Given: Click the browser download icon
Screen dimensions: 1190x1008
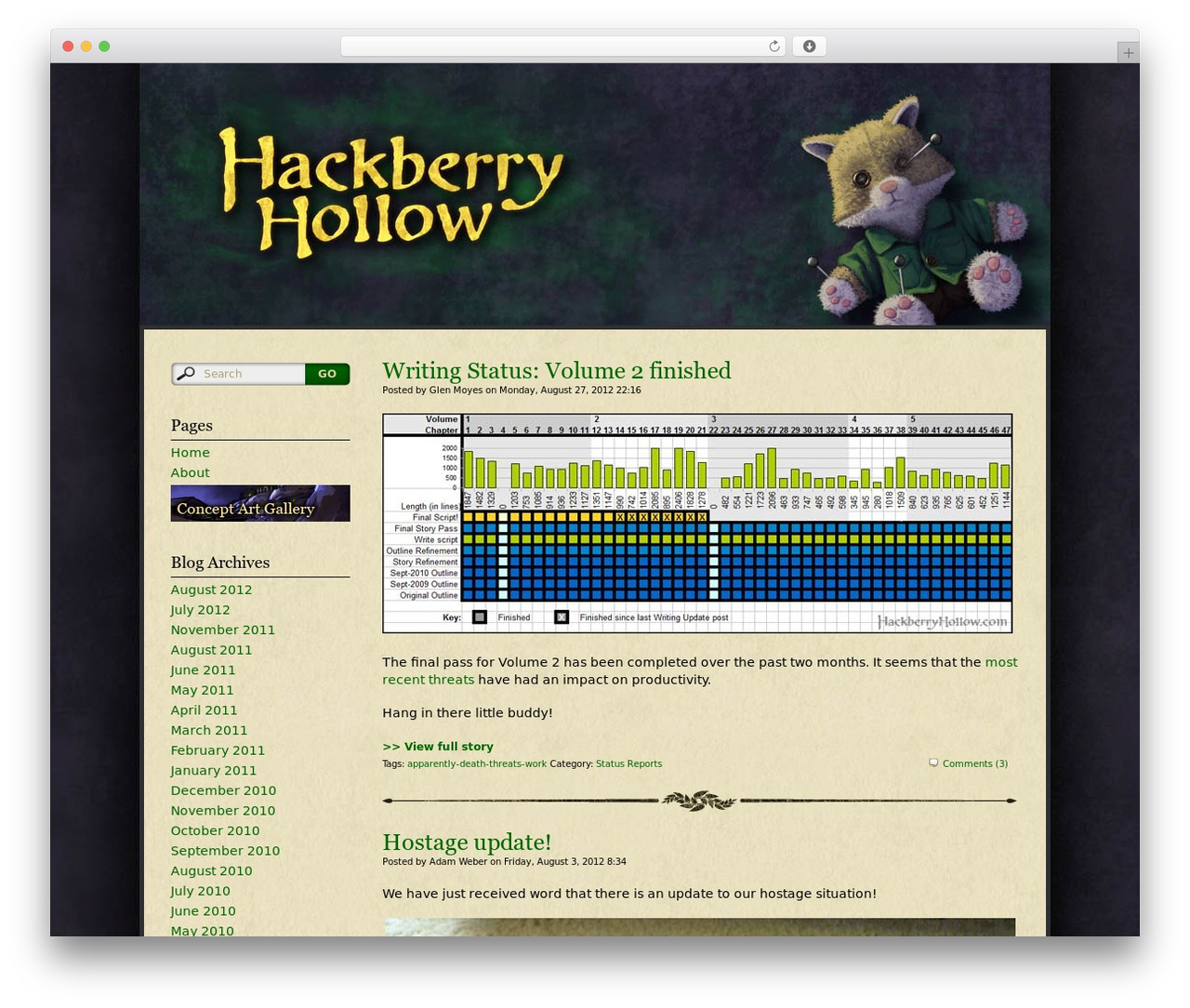Looking at the screenshot, I should (809, 46).
